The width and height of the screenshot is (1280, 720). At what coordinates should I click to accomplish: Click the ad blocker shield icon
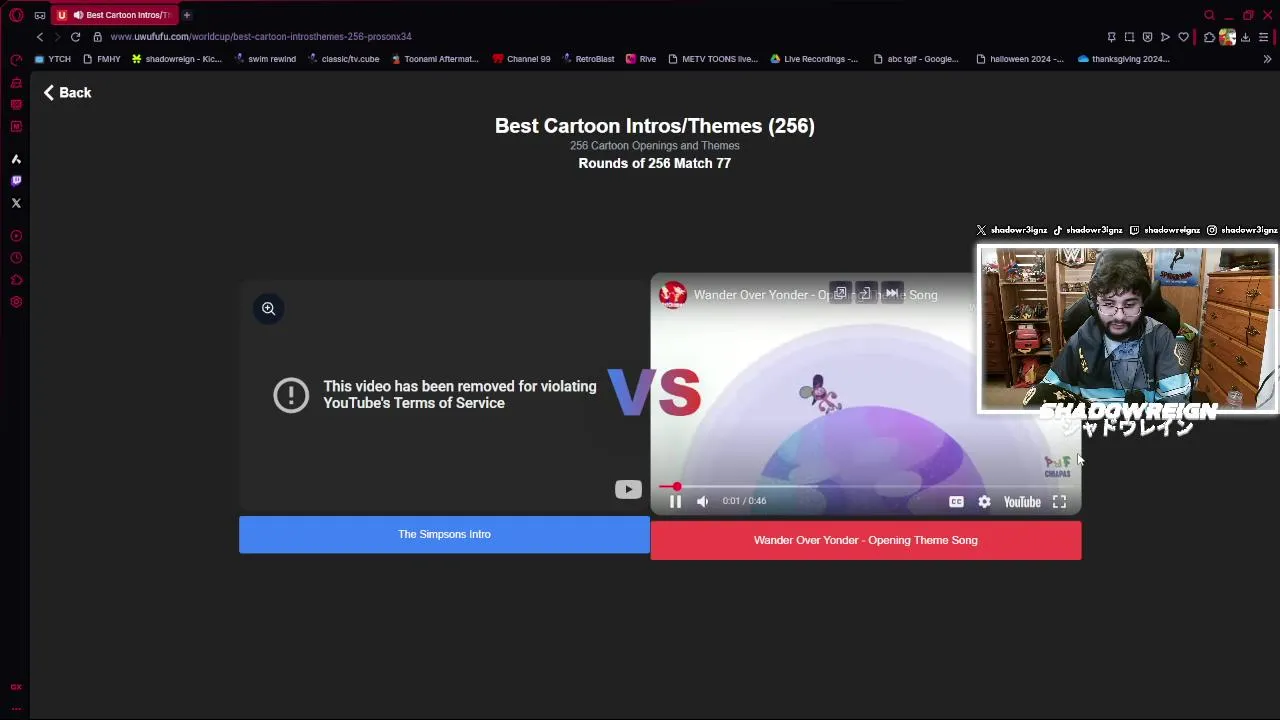point(1147,37)
